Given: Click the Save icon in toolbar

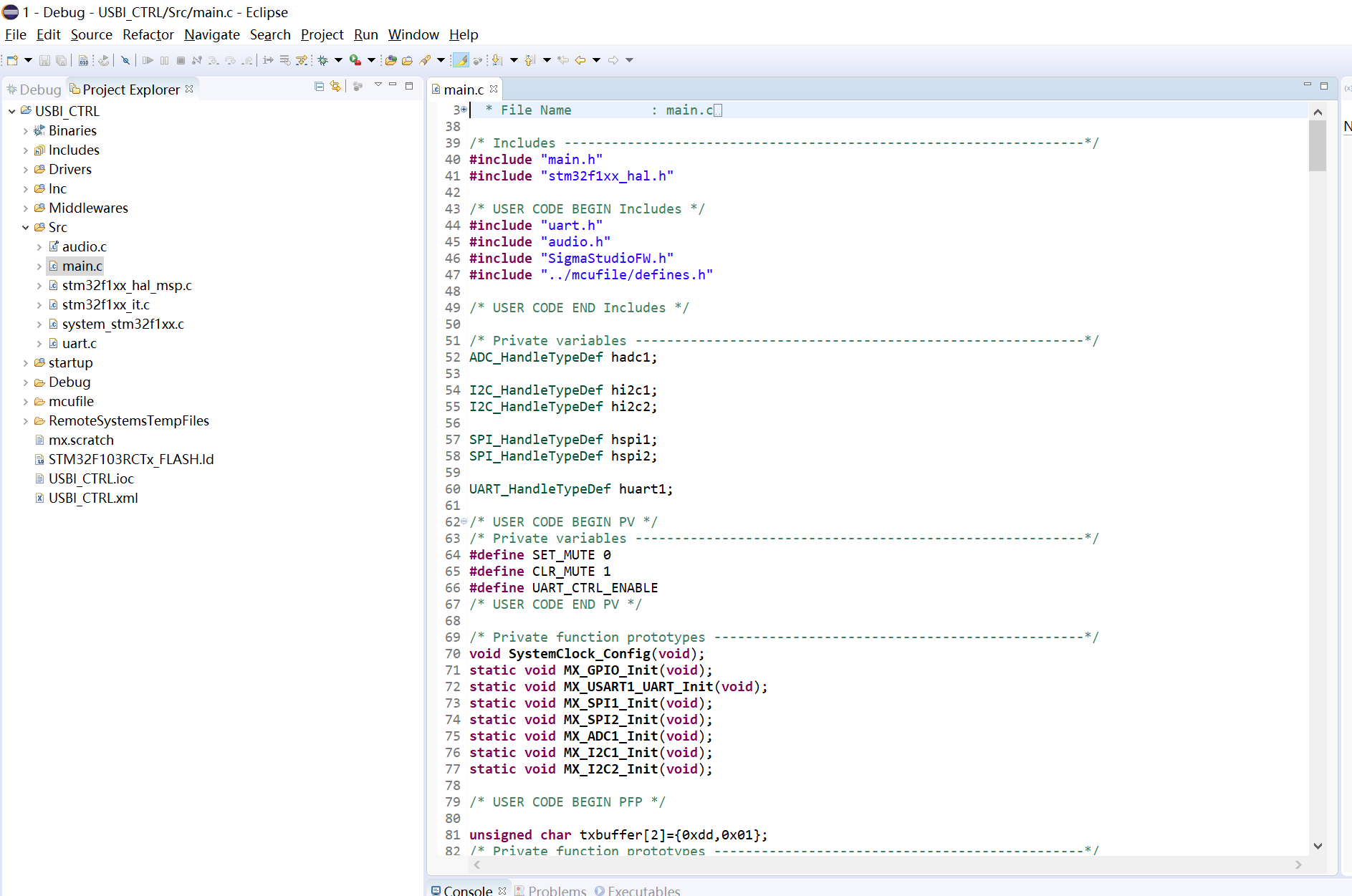Looking at the screenshot, I should pyautogui.click(x=44, y=60).
